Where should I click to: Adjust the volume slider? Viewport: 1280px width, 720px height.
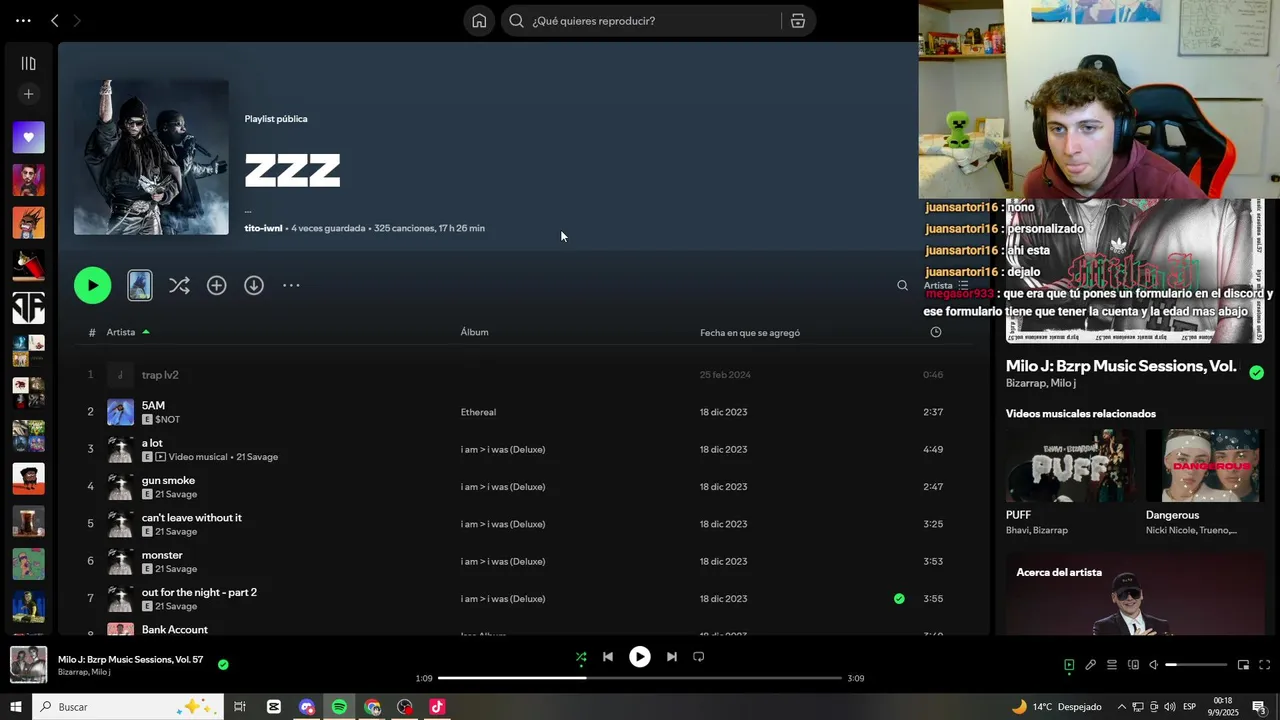[x=1196, y=665]
